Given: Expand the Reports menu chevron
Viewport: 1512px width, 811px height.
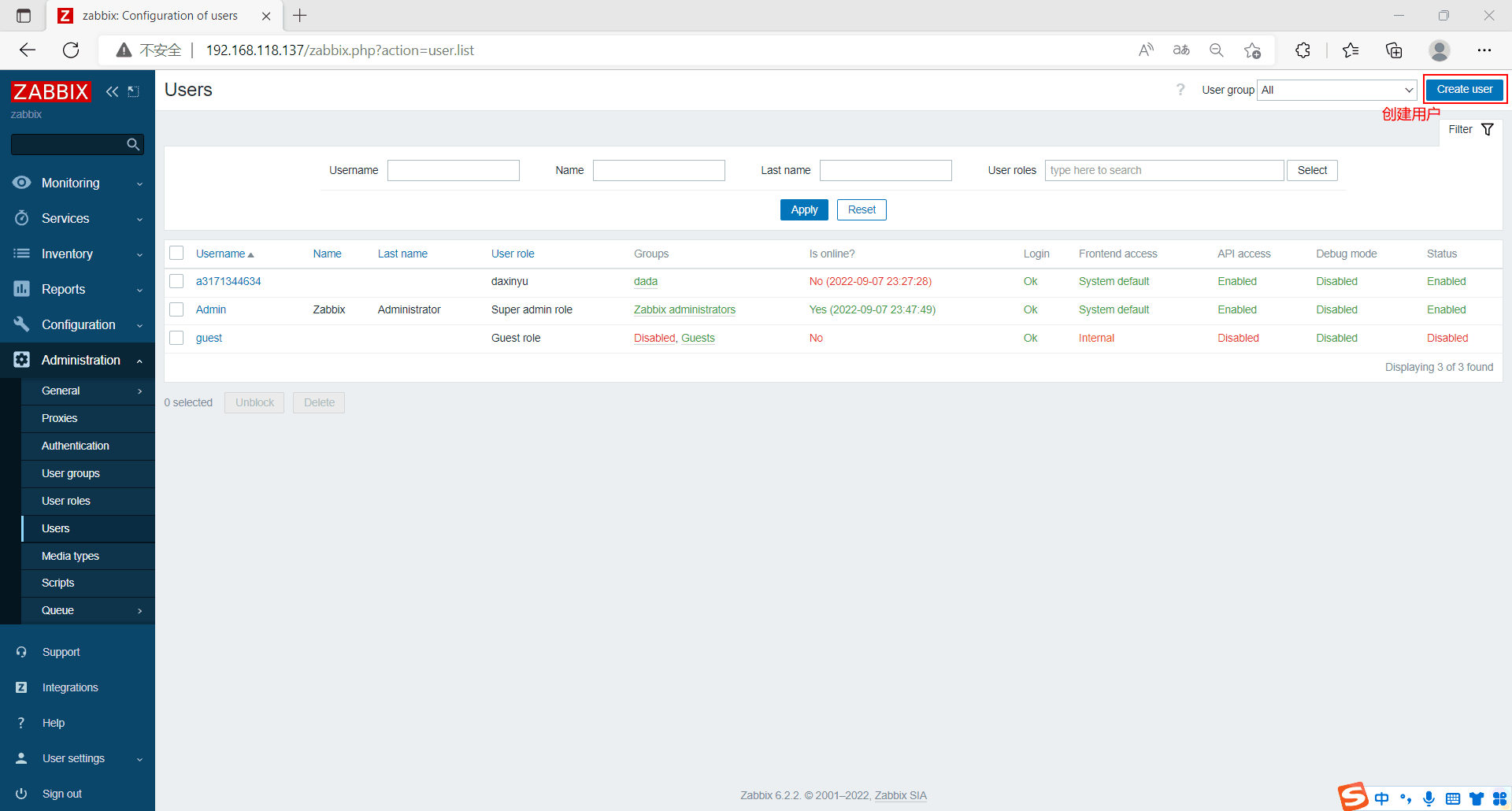Looking at the screenshot, I should tap(139, 290).
